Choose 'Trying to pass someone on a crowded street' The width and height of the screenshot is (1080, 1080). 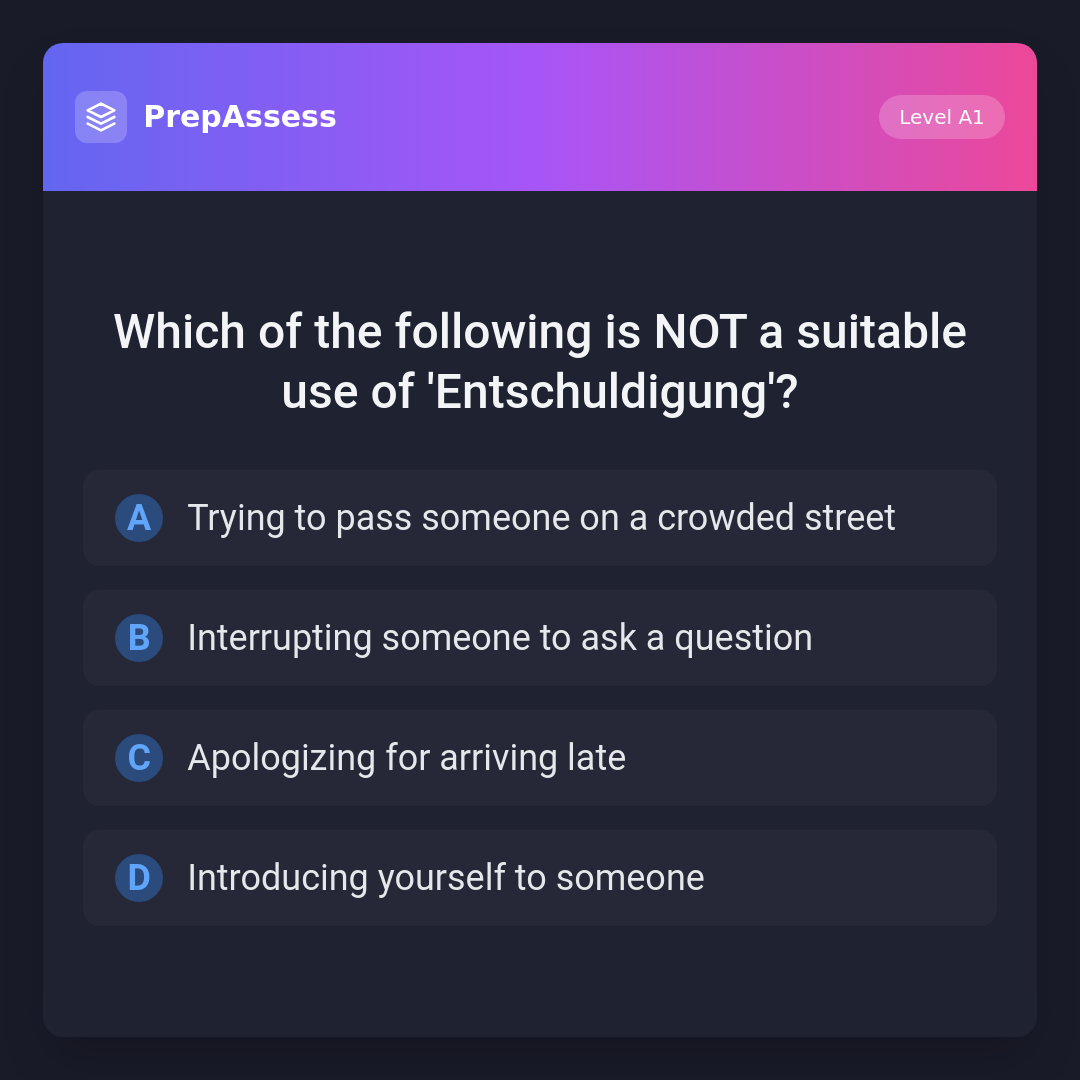541,518
